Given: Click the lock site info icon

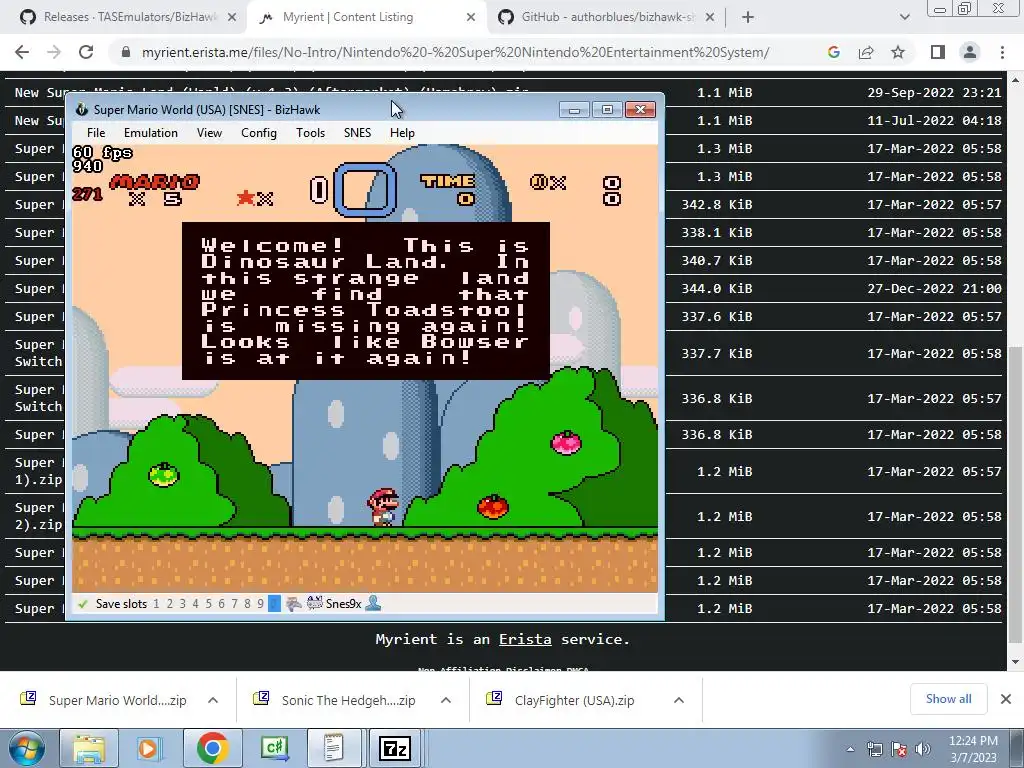Looking at the screenshot, I should tap(126, 52).
